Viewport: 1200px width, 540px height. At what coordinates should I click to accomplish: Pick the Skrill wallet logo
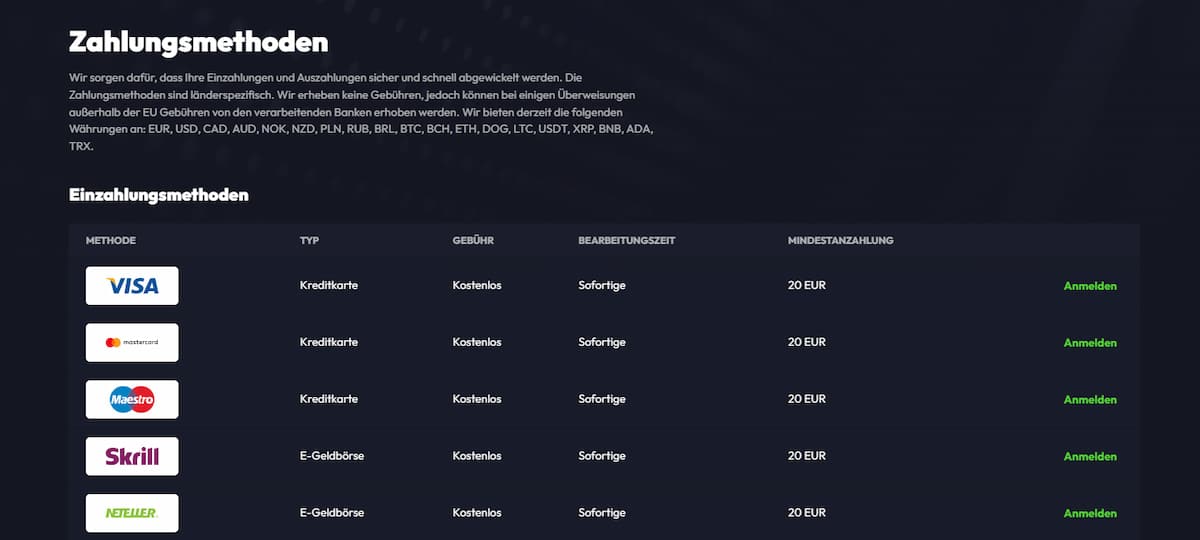click(x=132, y=457)
